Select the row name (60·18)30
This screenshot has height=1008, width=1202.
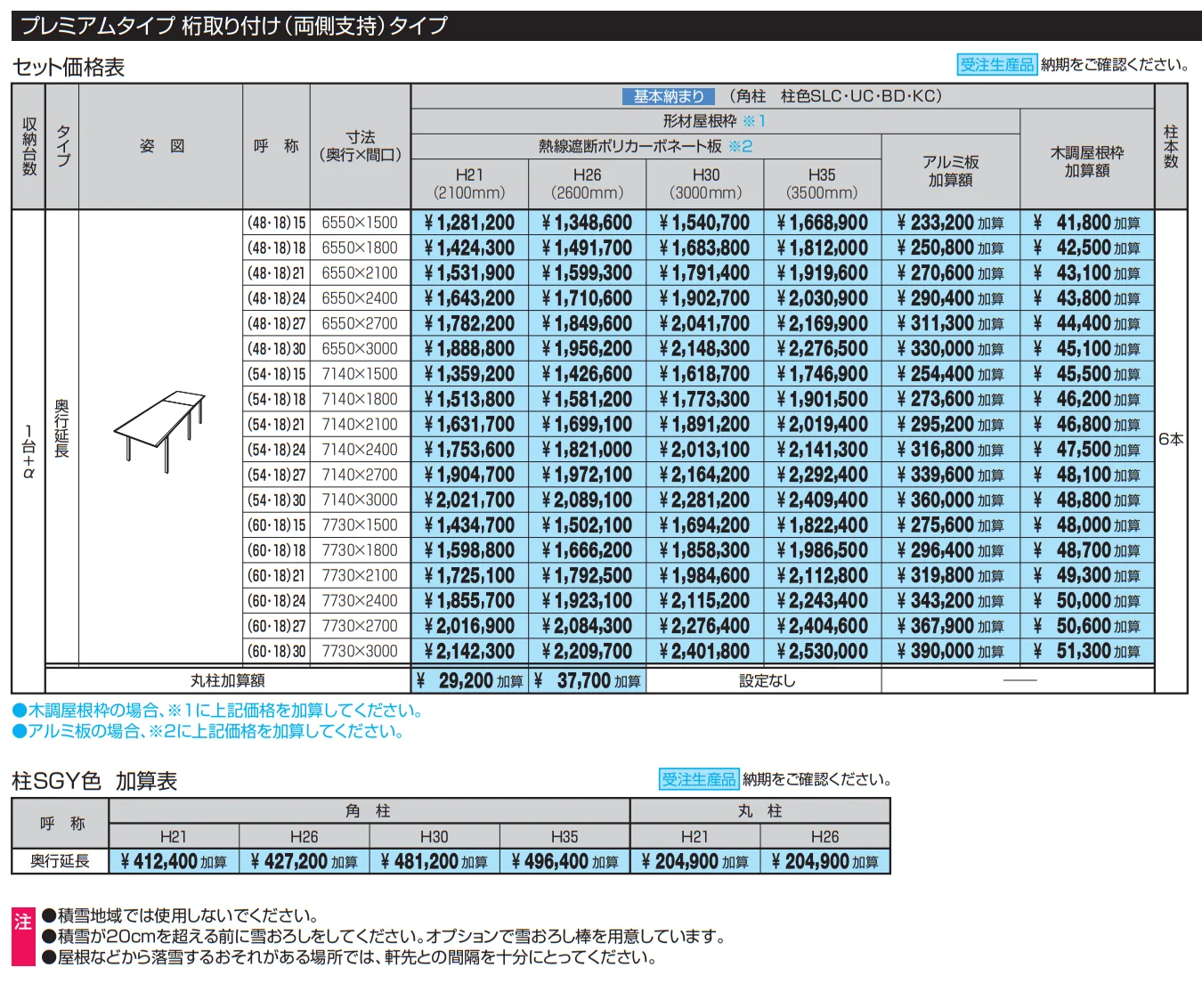[x=276, y=652]
